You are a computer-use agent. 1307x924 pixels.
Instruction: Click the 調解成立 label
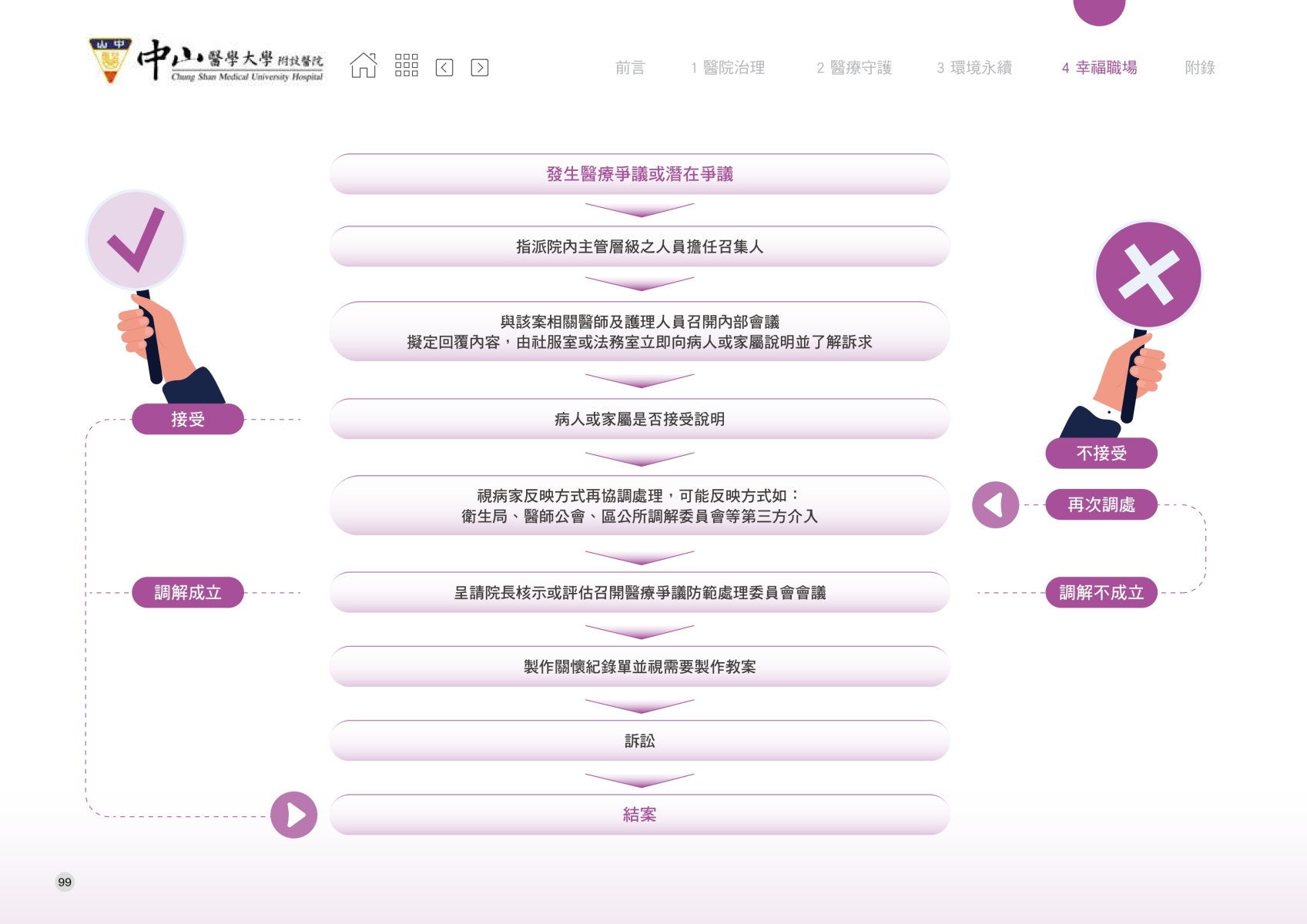[188, 593]
